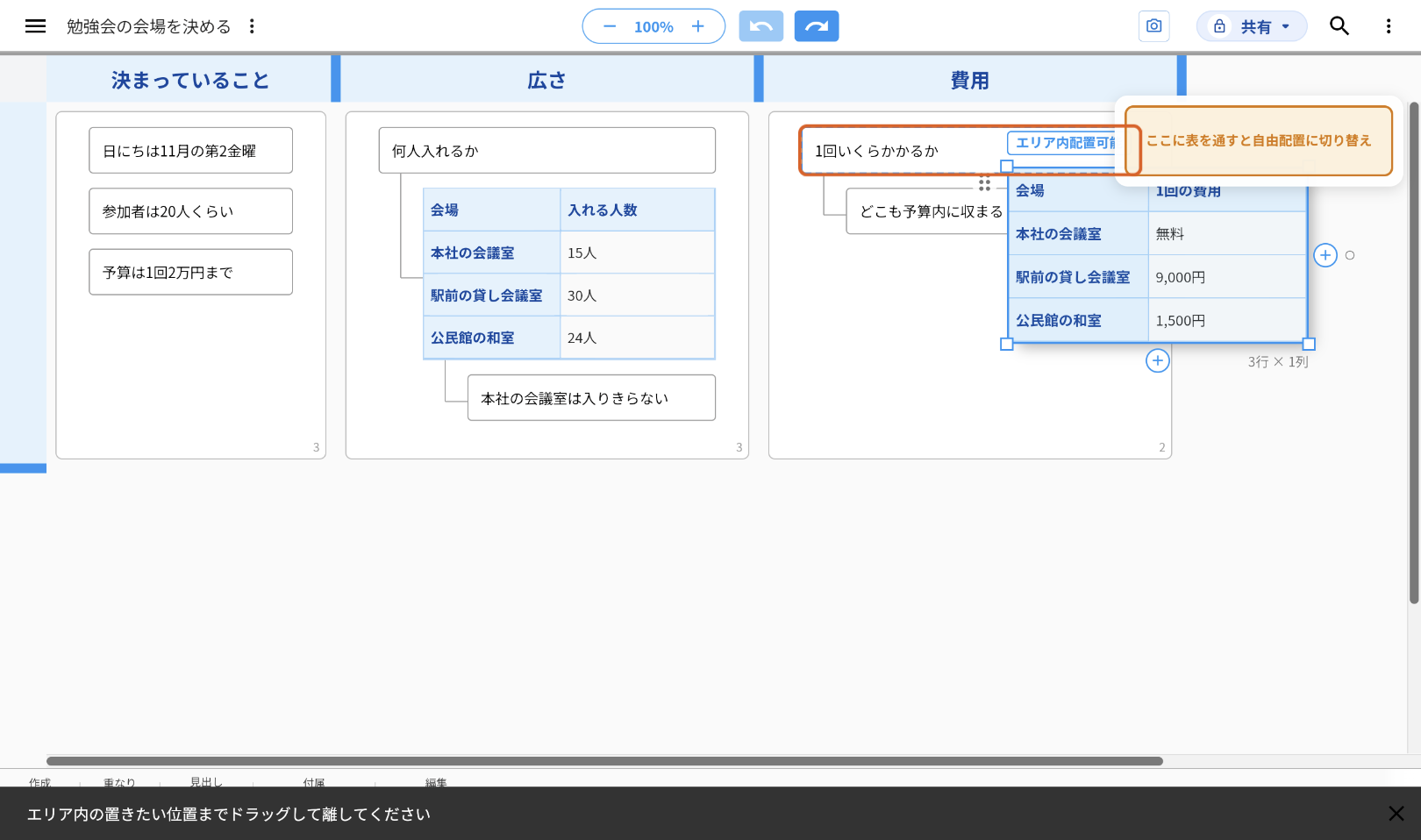Open the 共有 sharing dropdown

1252,26
